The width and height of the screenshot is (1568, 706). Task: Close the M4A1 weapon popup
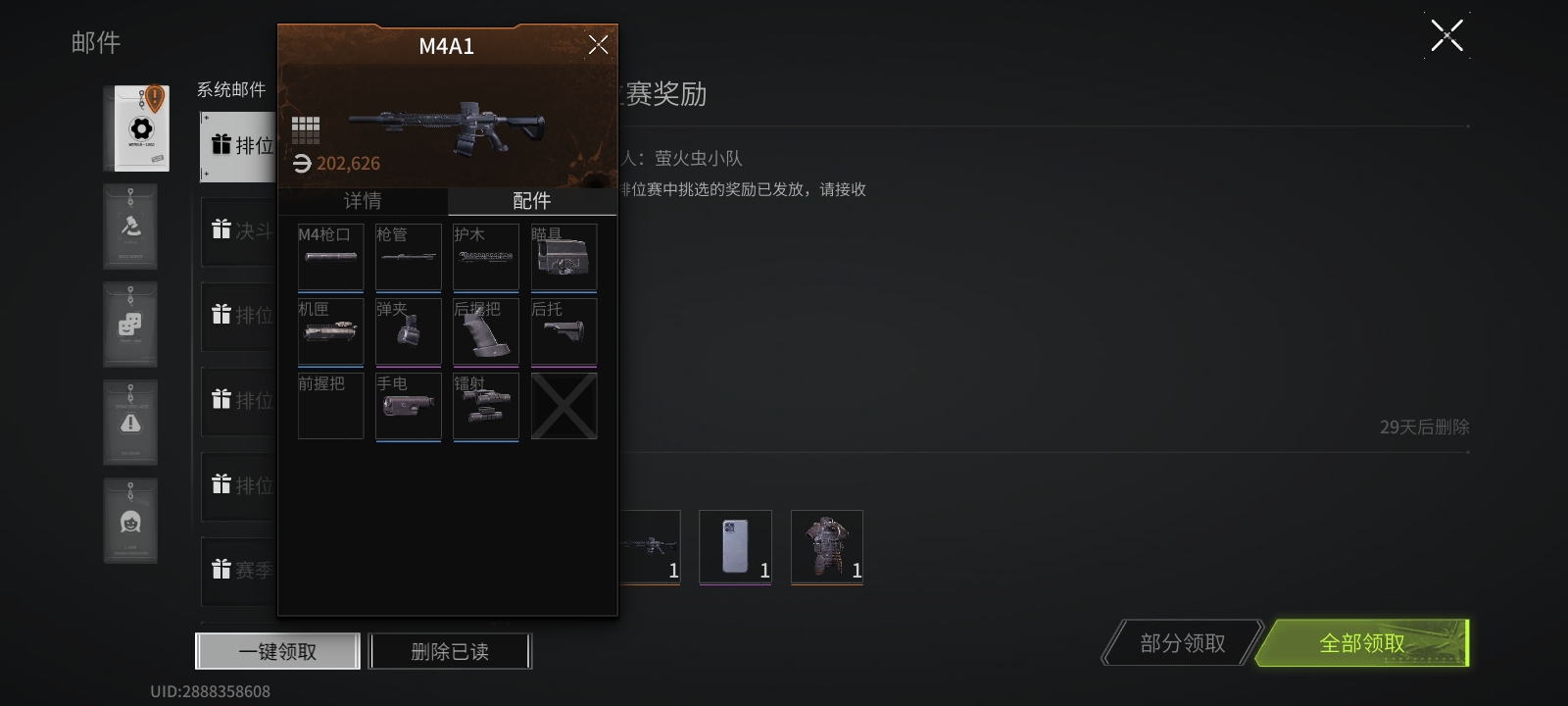click(x=598, y=45)
